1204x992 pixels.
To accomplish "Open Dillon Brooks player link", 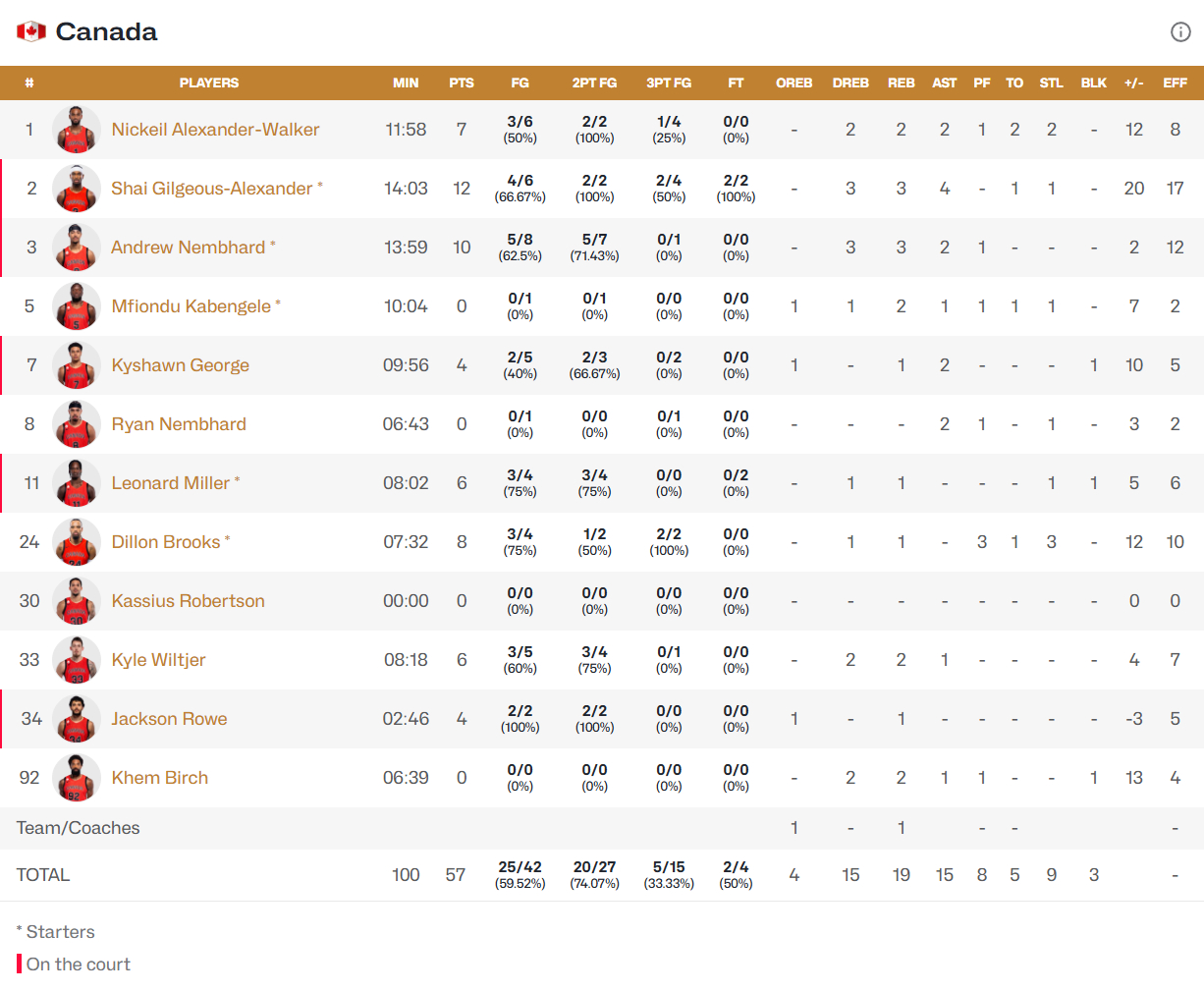I will [165, 542].
